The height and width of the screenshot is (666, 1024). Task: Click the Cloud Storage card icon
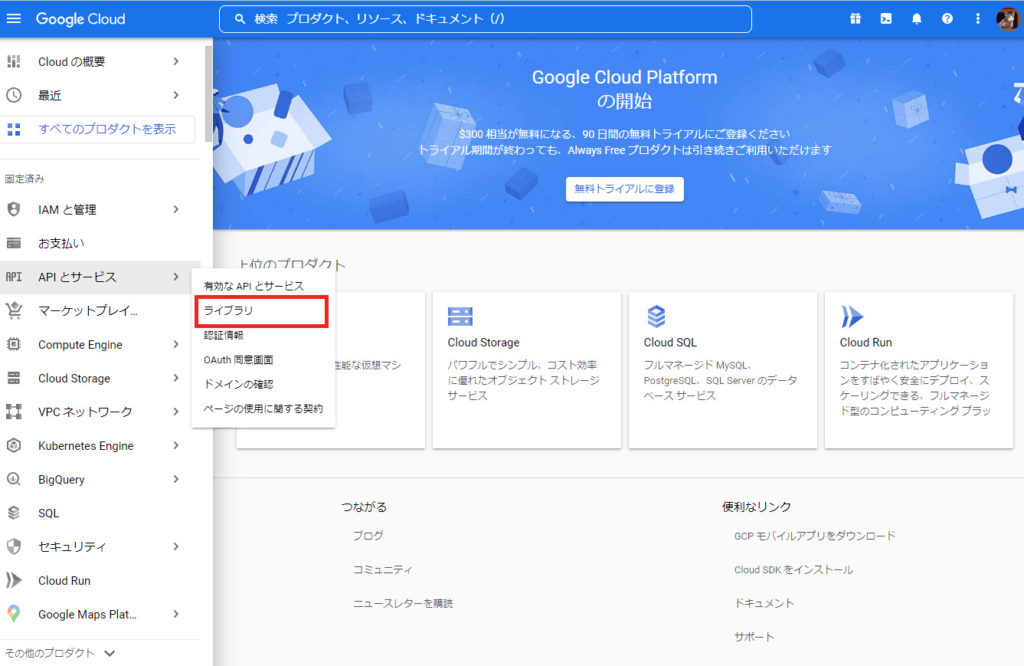(x=460, y=317)
